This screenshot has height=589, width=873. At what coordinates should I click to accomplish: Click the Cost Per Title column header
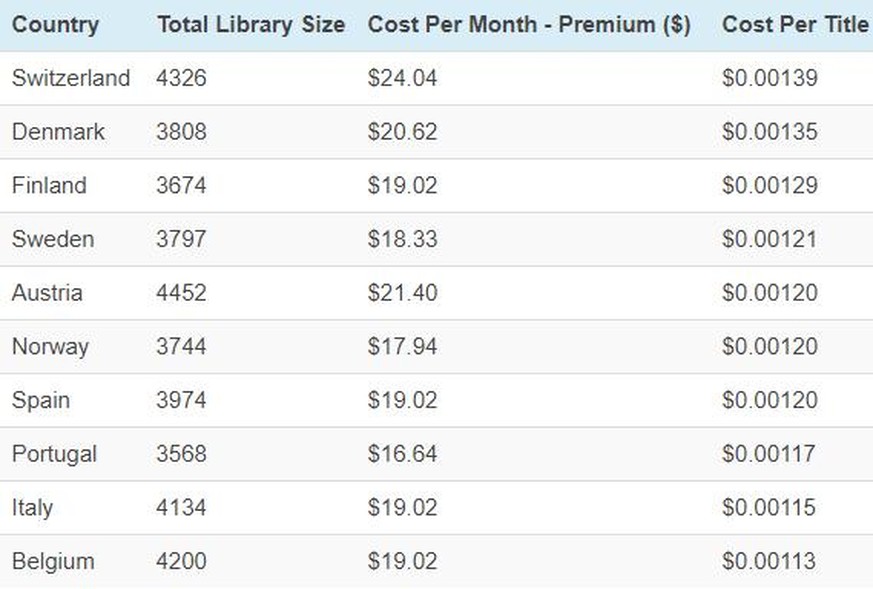[x=796, y=25]
